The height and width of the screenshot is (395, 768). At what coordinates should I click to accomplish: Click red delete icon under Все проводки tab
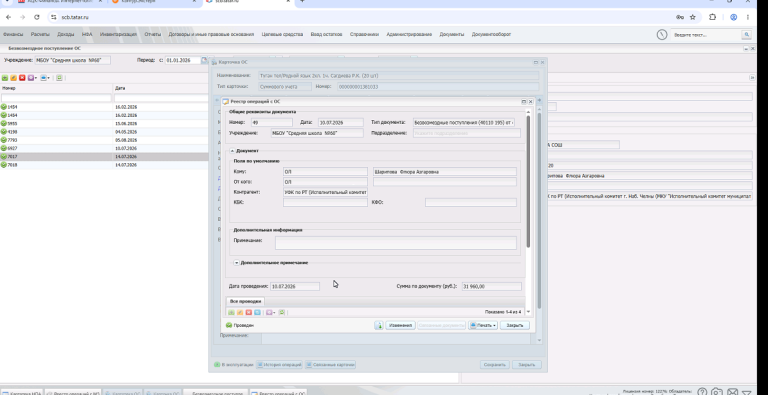[x=248, y=312]
